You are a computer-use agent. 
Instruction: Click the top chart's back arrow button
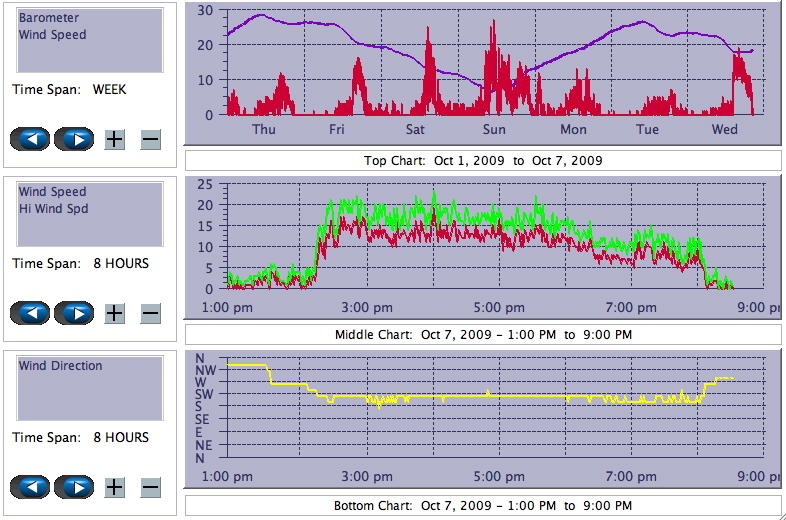pos(31,139)
